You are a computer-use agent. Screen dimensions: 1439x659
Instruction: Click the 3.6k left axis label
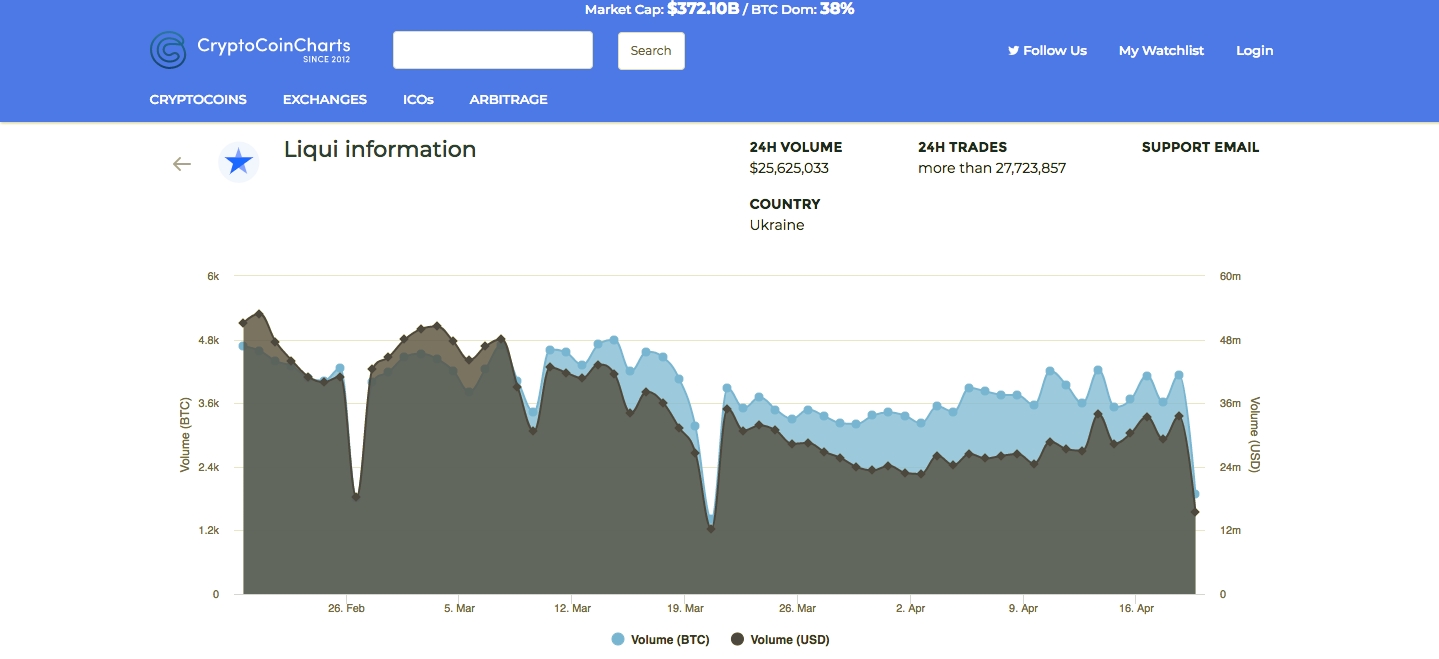(209, 404)
